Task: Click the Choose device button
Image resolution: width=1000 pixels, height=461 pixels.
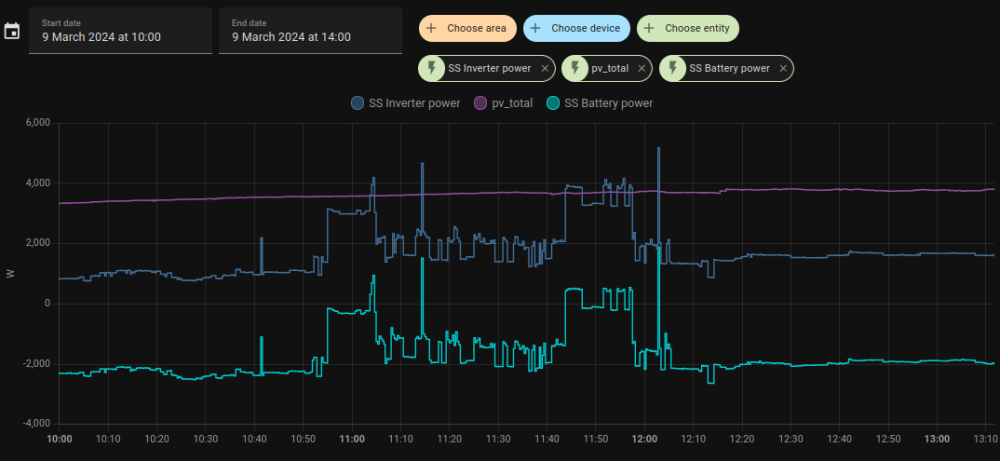Action: pyautogui.click(x=577, y=28)
